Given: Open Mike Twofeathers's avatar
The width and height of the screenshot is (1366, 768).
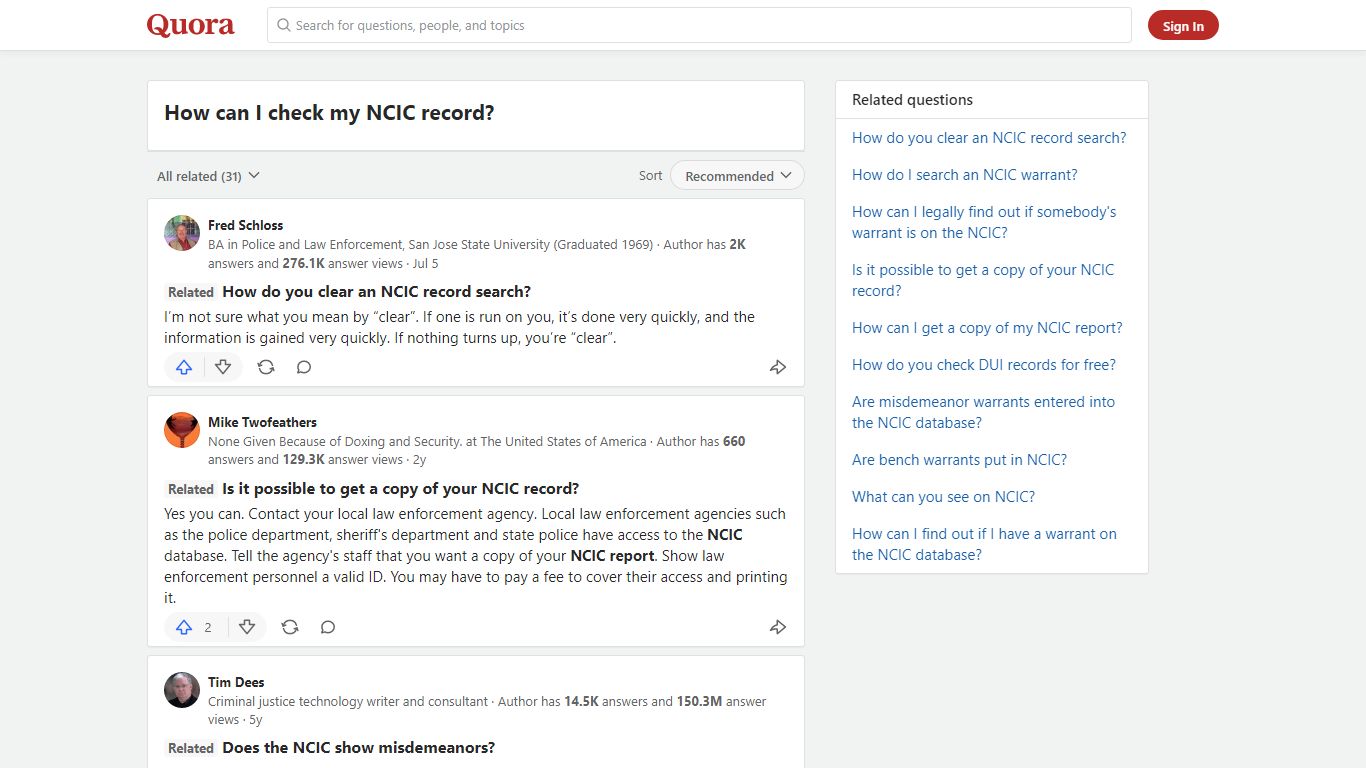Looking at the screenshot, I should click(182, 430).
